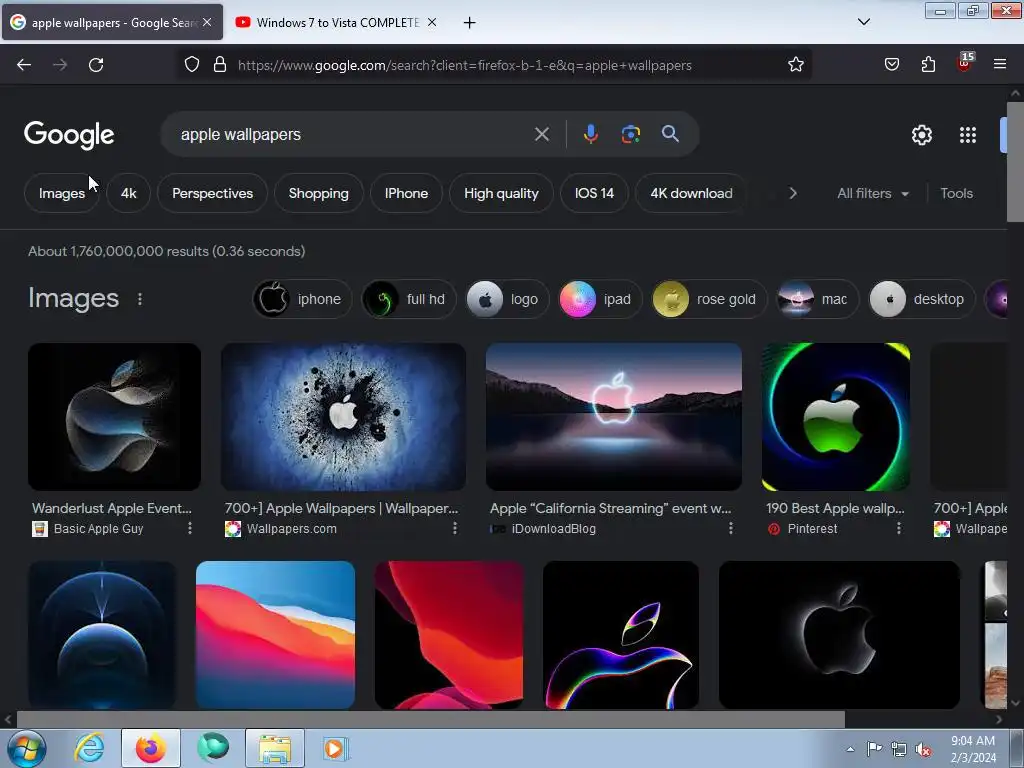Switch to the apple wallpapers Google tab
1024x768 pixels.
coord(112,22)
